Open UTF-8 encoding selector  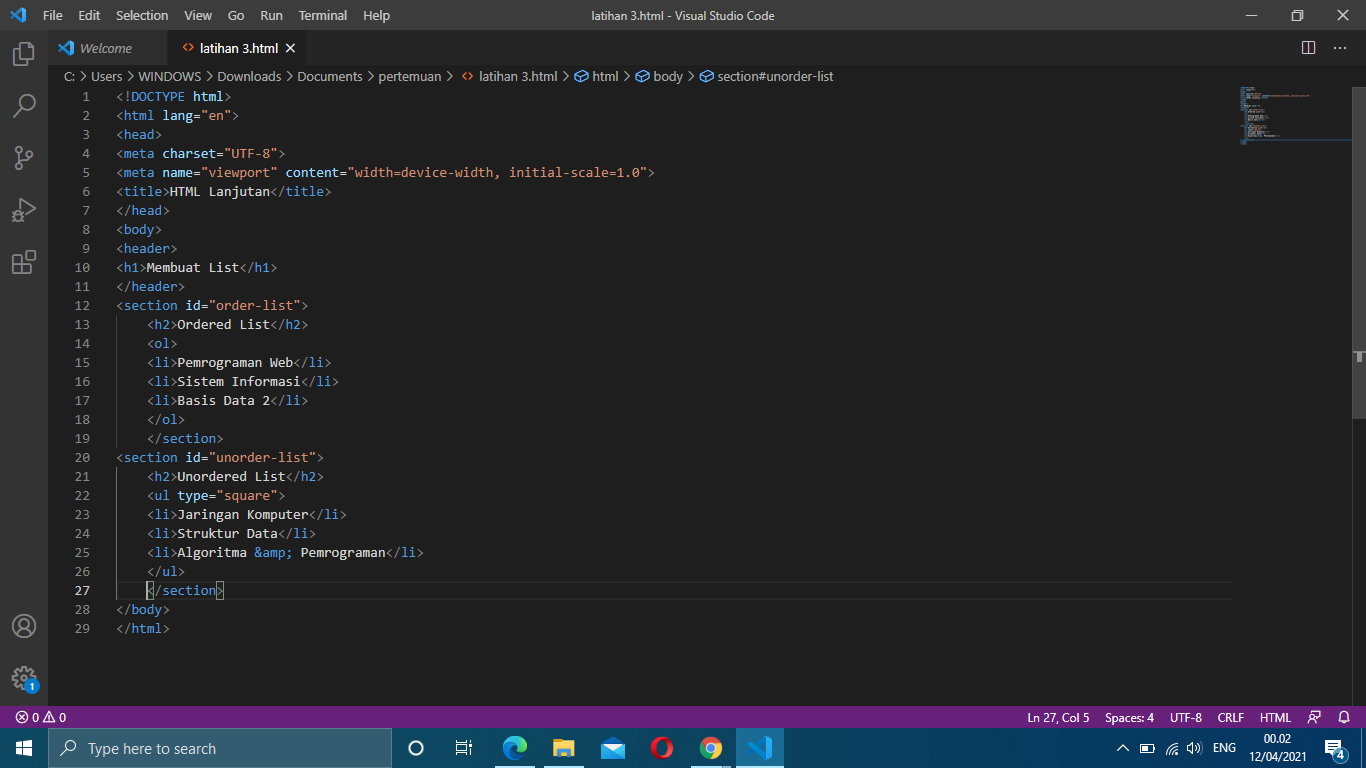tap(1185, 717)
